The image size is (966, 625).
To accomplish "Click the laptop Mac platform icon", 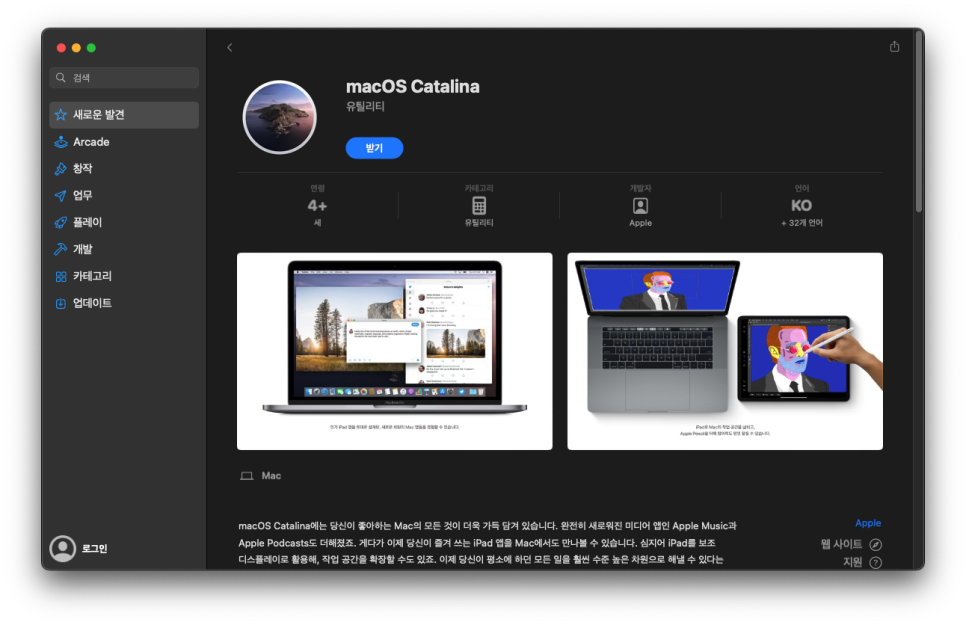I will point(247,476).
